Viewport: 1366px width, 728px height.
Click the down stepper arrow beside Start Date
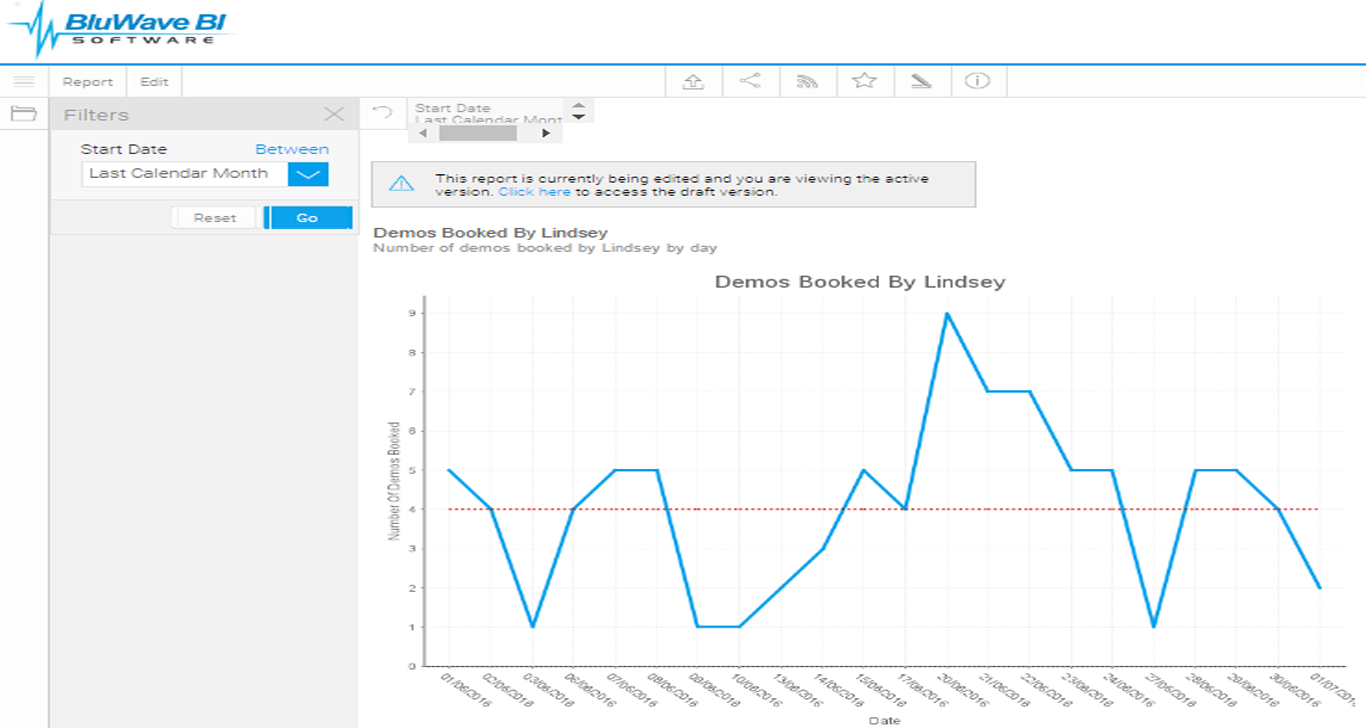pos(578,117)
